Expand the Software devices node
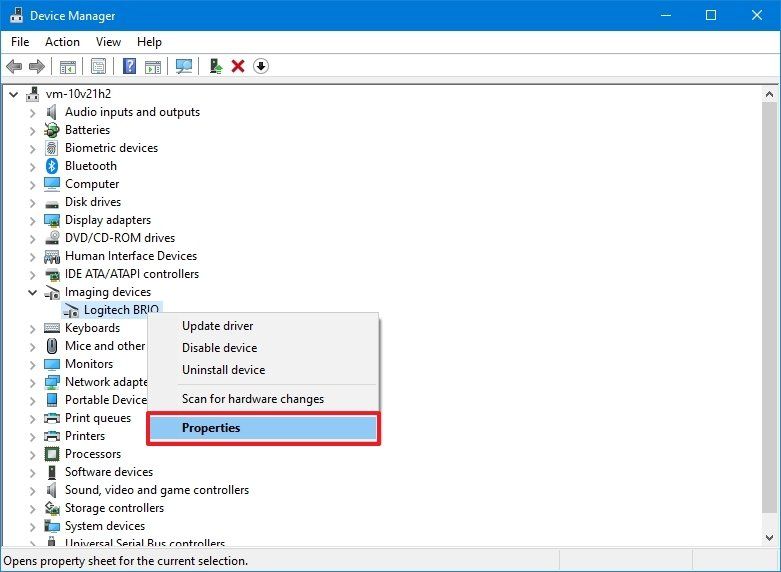Image resolution: width=781 pixels, height=572 pixels. click(32, 472)
